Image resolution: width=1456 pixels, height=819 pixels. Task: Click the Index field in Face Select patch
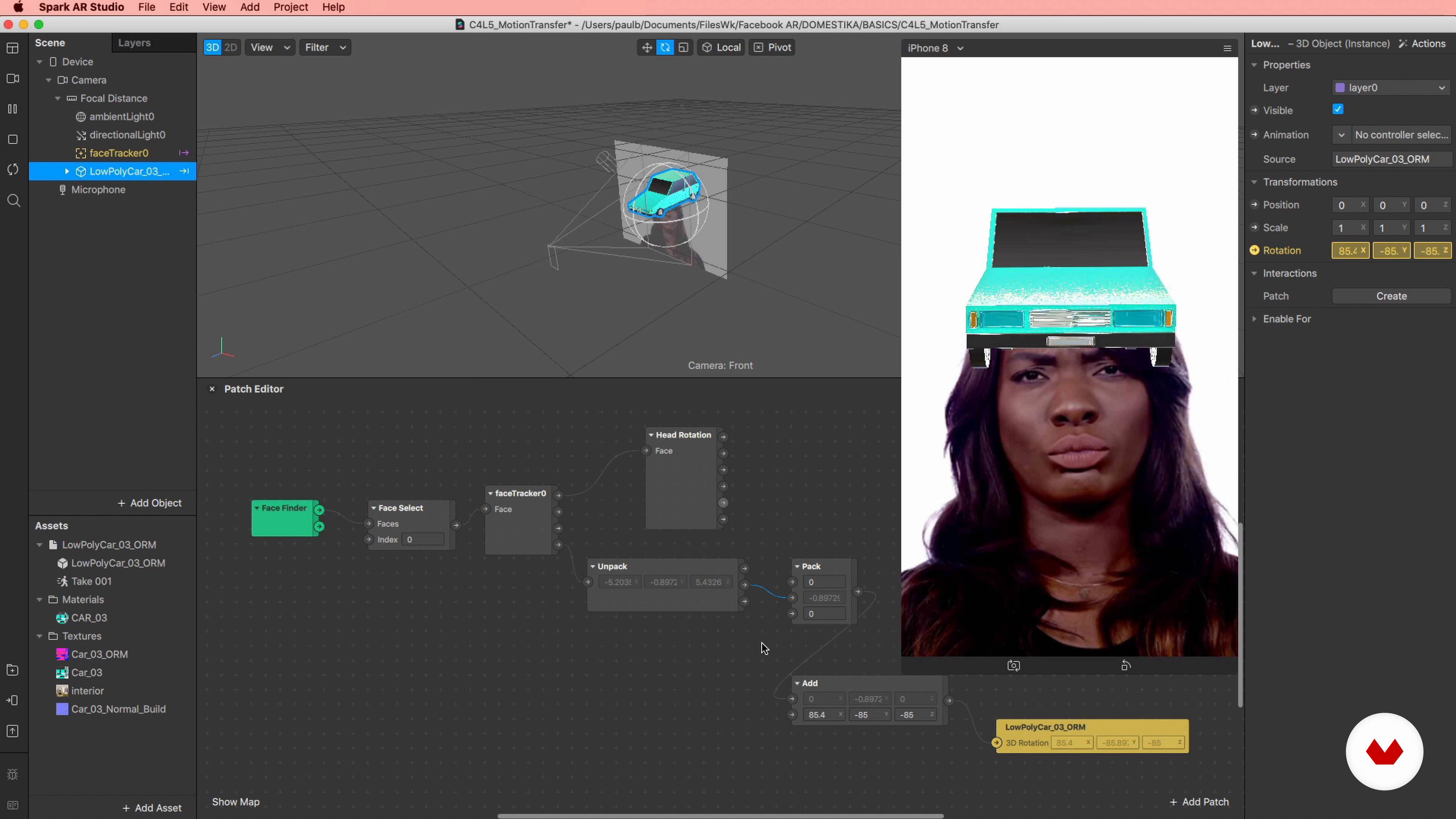(423, 540)
